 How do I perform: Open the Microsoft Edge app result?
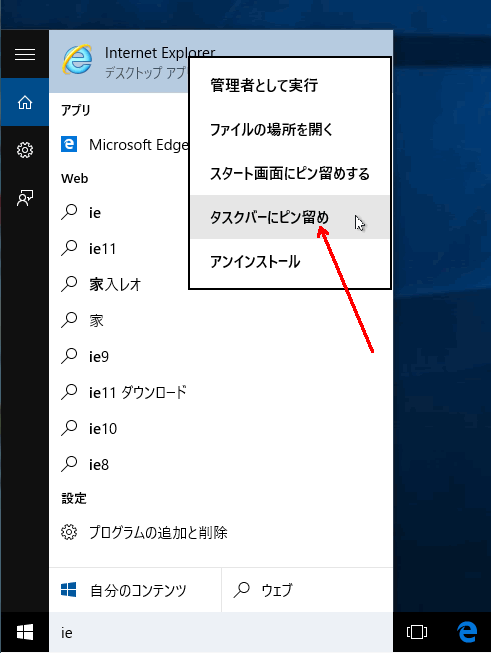(x=120, y=145)
